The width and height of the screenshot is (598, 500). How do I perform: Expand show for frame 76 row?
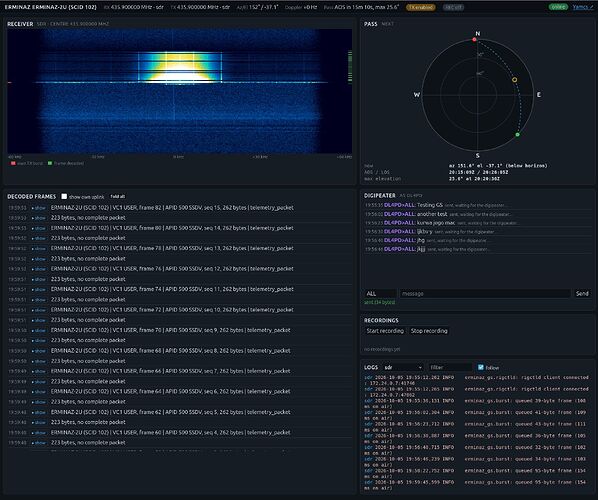[39, 269]
